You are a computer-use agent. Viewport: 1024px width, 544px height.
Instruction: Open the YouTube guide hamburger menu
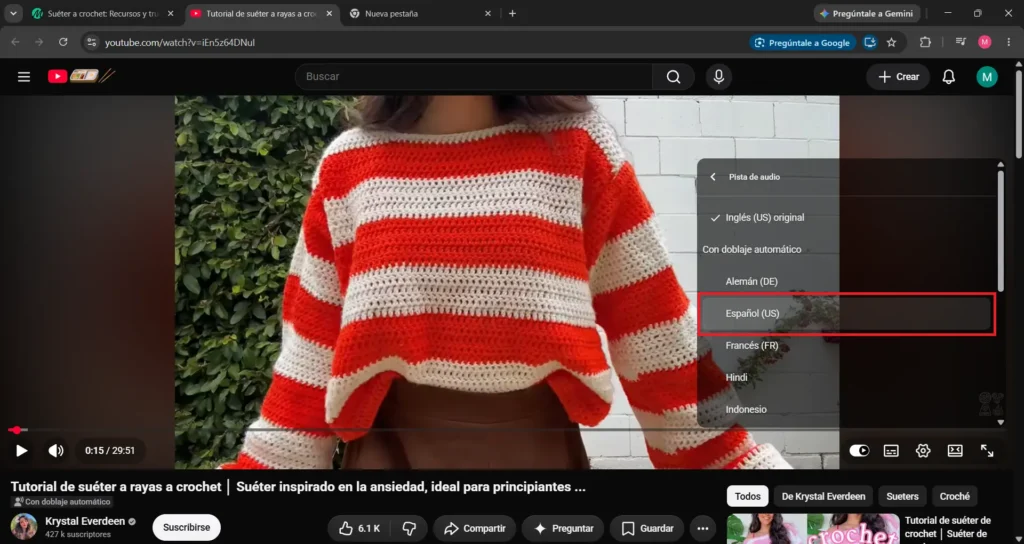click(x=24, y=77)
